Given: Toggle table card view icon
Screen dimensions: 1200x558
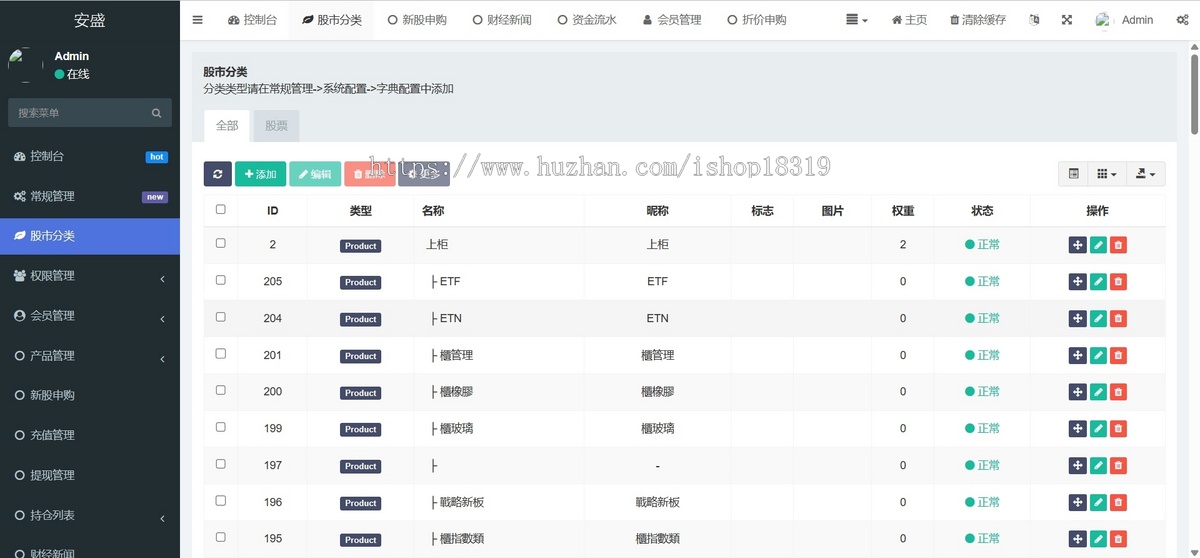Looking at the screenshot, I should (x=1074, y=174).
